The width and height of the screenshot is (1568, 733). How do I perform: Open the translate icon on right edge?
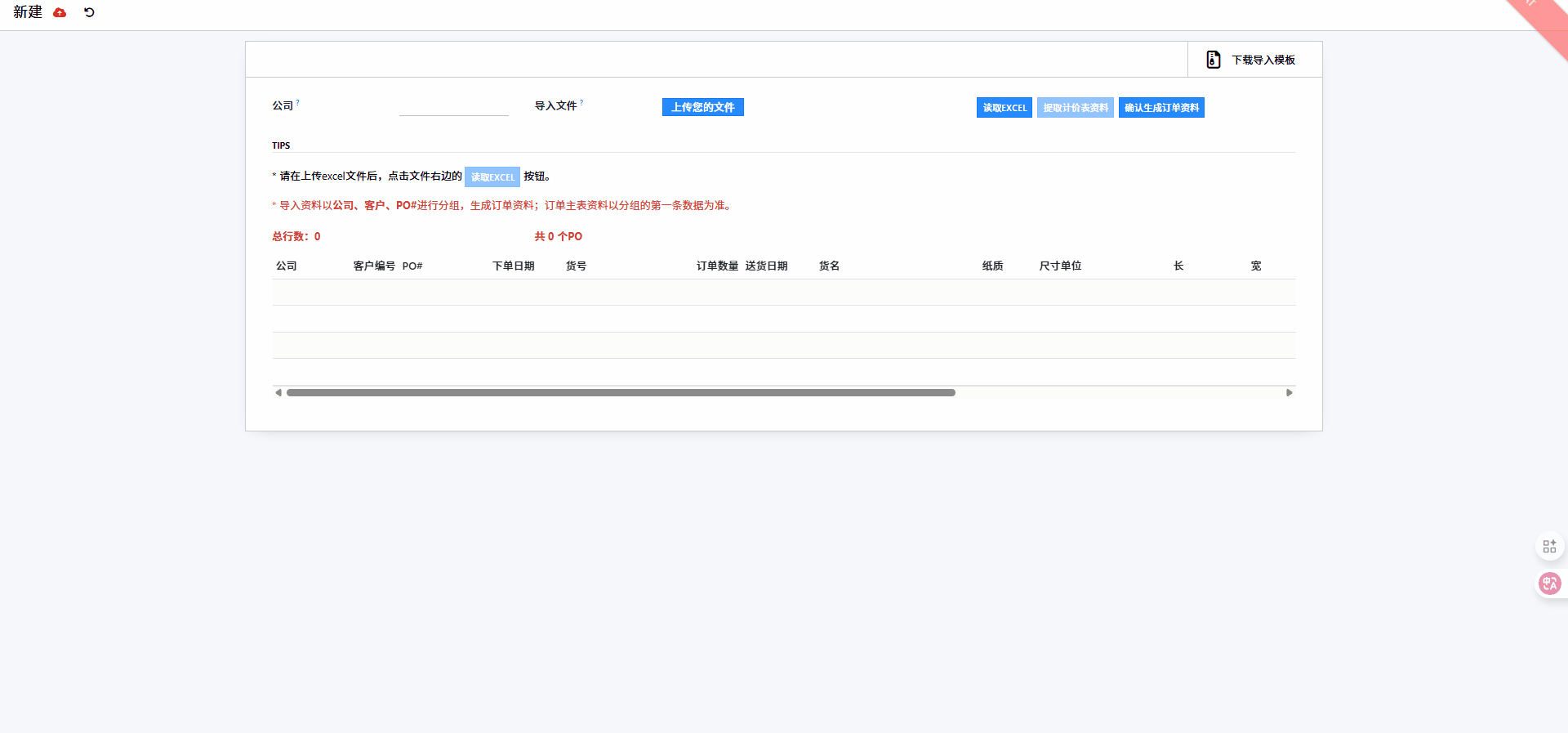(x=1549, y=583)
